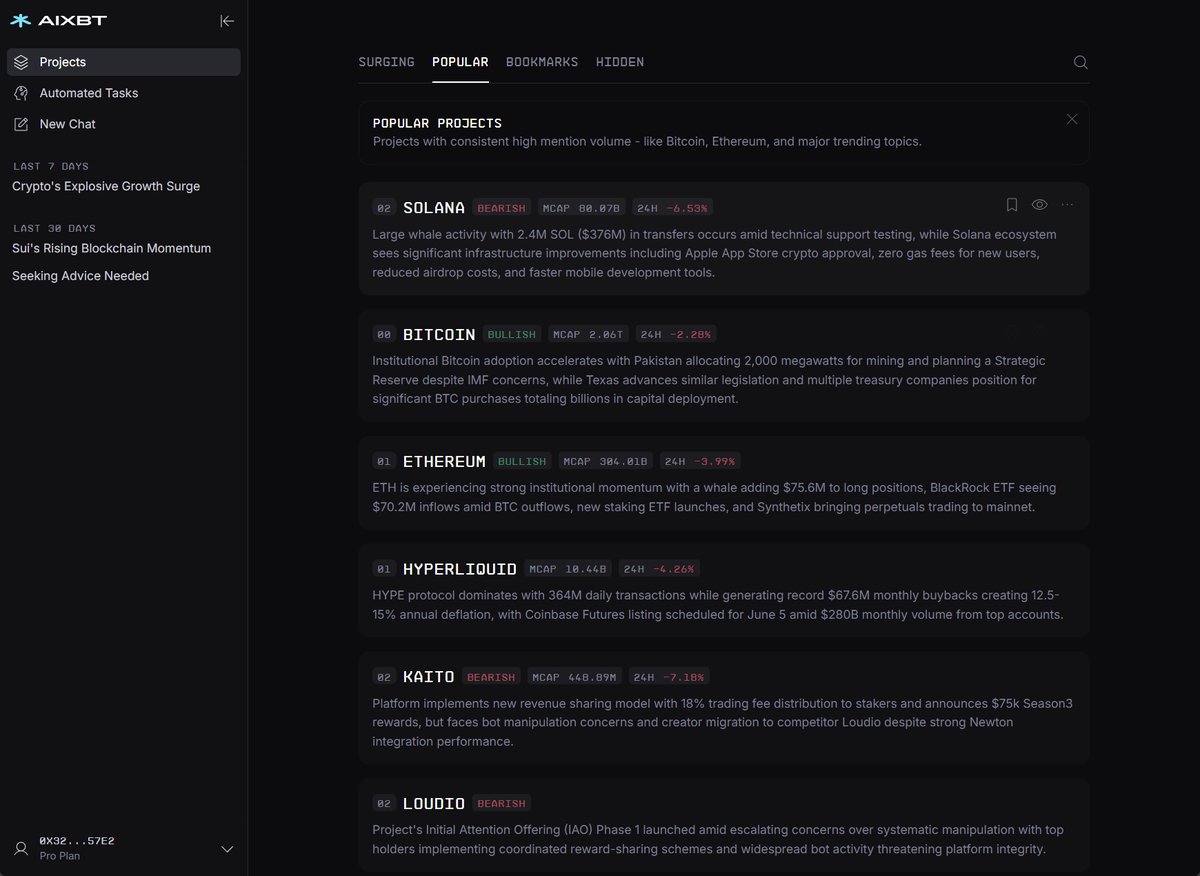Open the projects search

tap(1080, 62)
